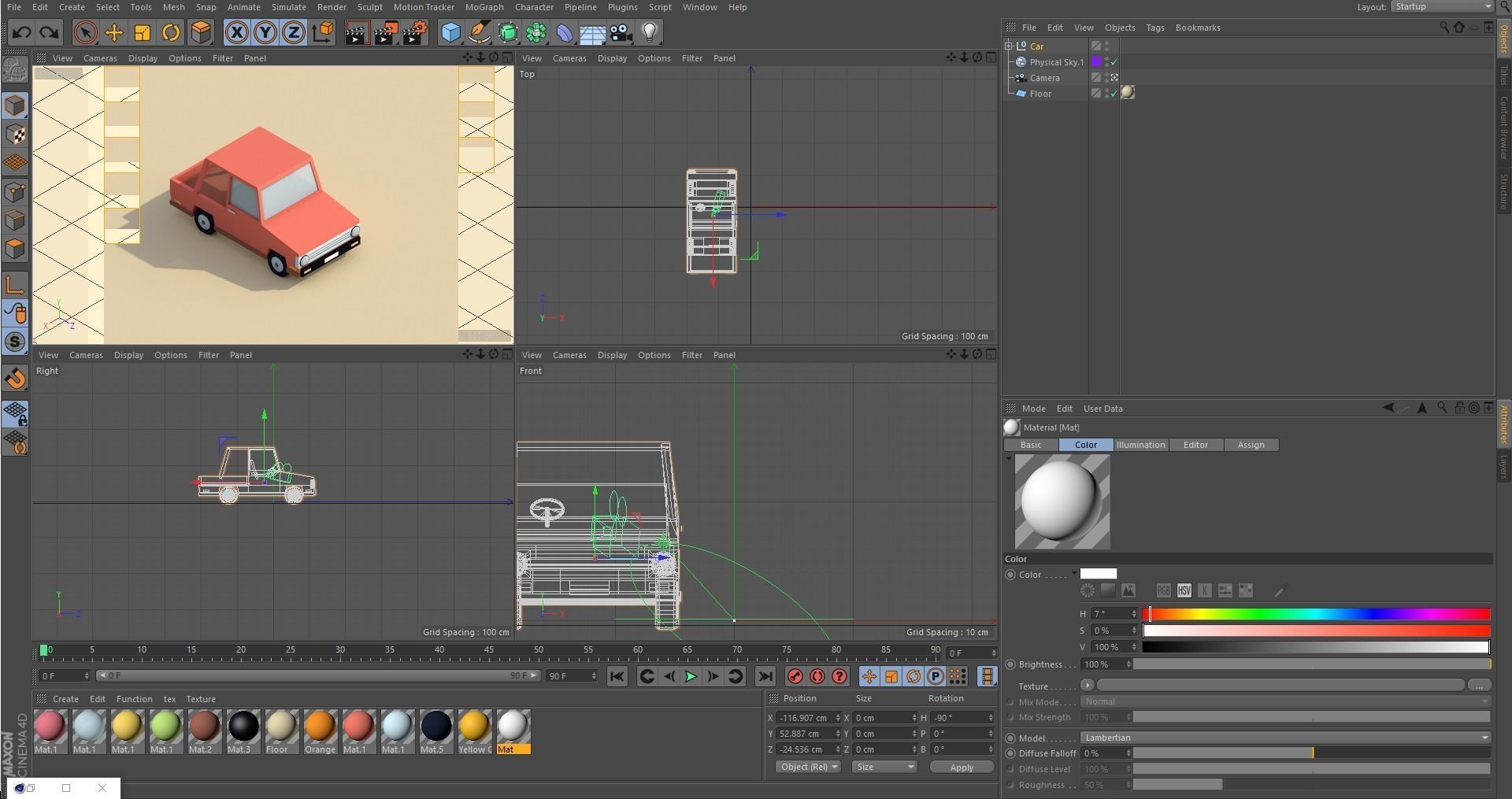Open the Attributes panel User Data menu
This screenshot has height=799, width=1512.
click(1102, 409)
